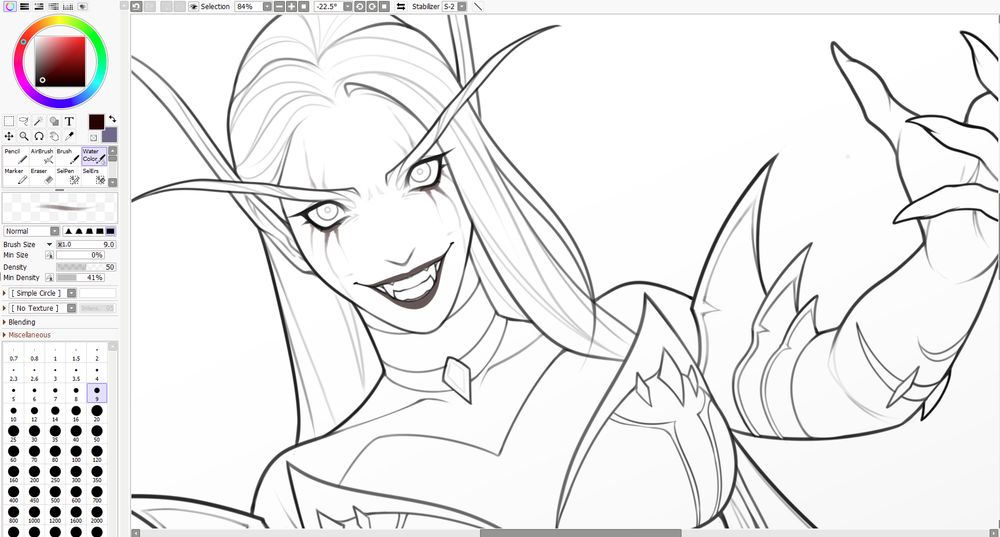1000x537 pixels.
Task: Choose the Brush tool
Action: pos(68,156)
